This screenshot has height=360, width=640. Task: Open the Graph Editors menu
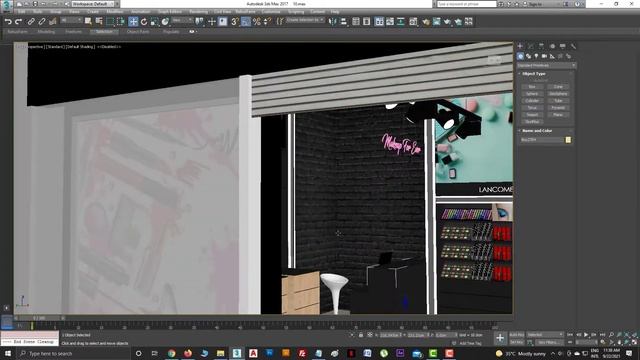pos(170,12)
